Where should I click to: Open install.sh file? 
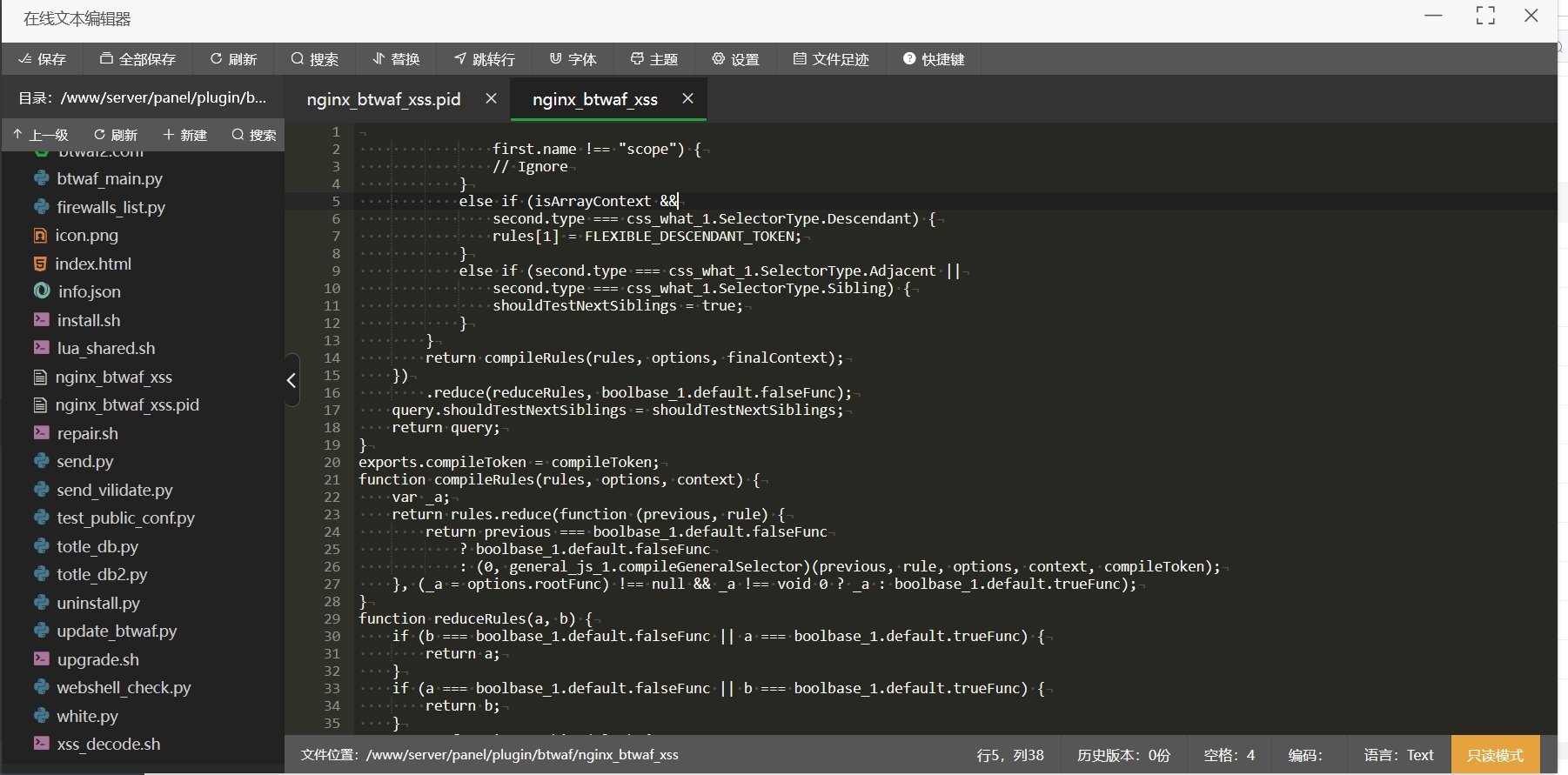88,320
